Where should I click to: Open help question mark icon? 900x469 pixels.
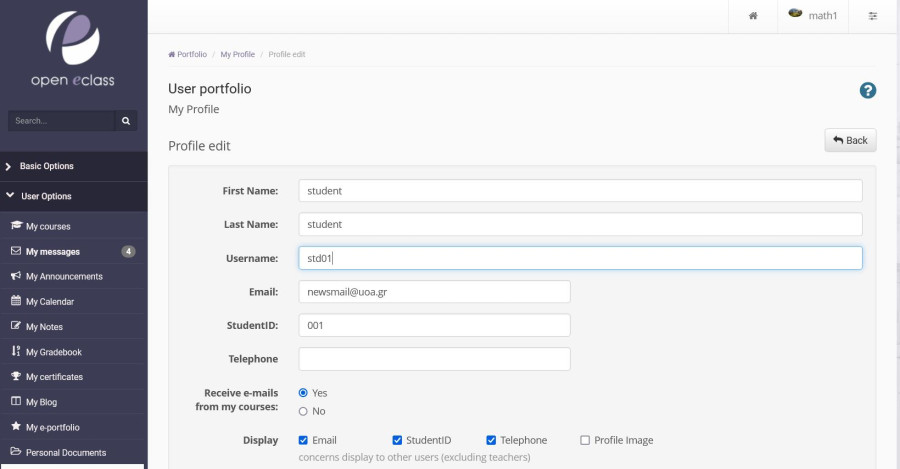[867, 90]
